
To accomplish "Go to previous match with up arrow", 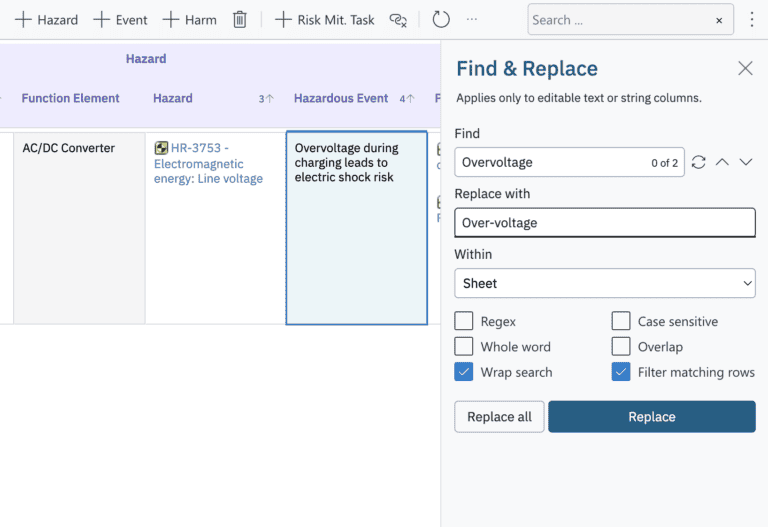I will (x=722, y=162).
